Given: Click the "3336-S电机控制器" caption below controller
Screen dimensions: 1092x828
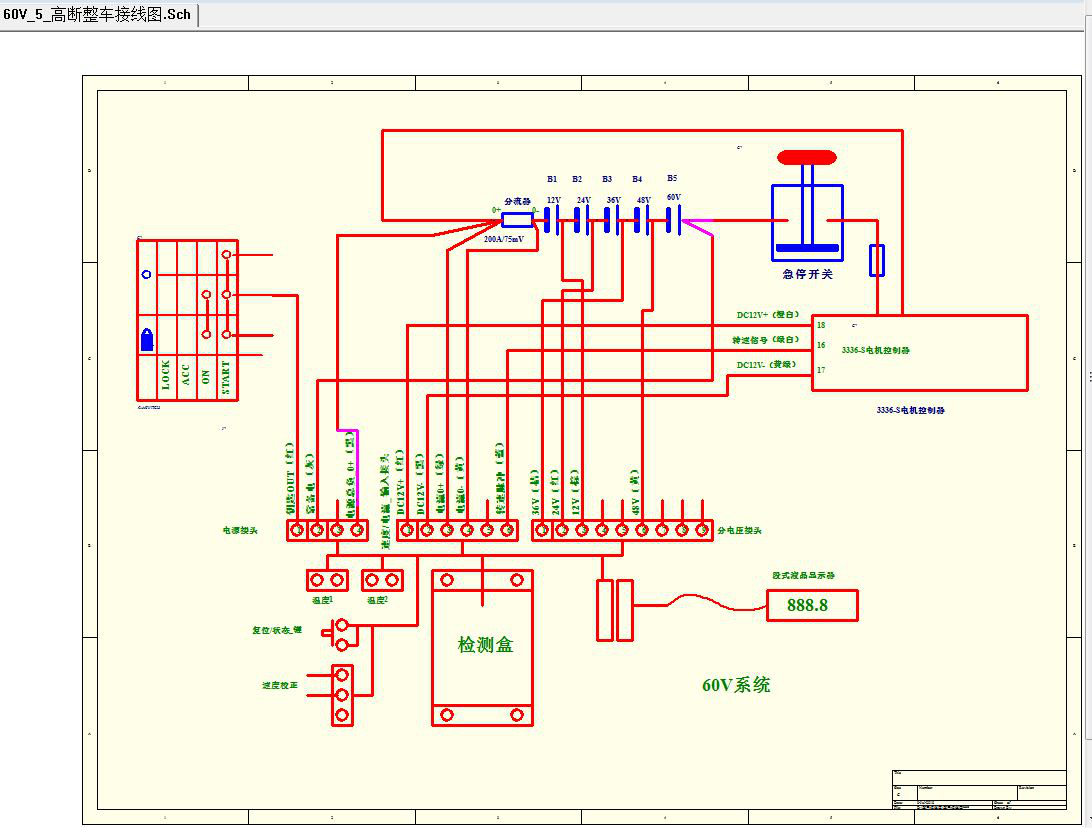Looking at the screenshot, I should click(x=910, y=410).
